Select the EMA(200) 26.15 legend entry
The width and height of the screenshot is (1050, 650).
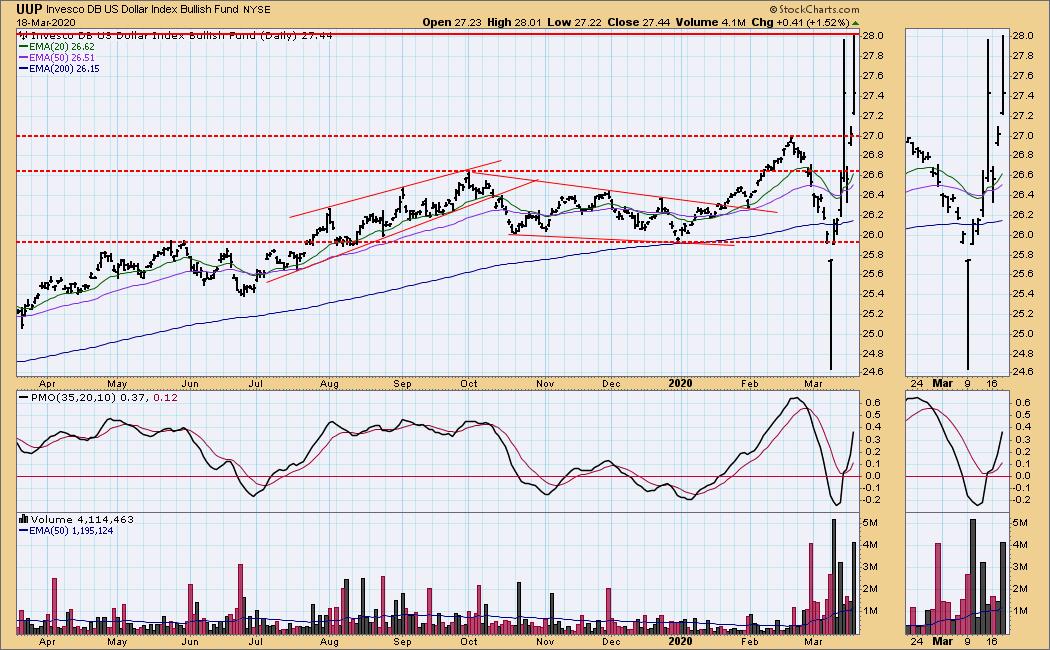60,68
